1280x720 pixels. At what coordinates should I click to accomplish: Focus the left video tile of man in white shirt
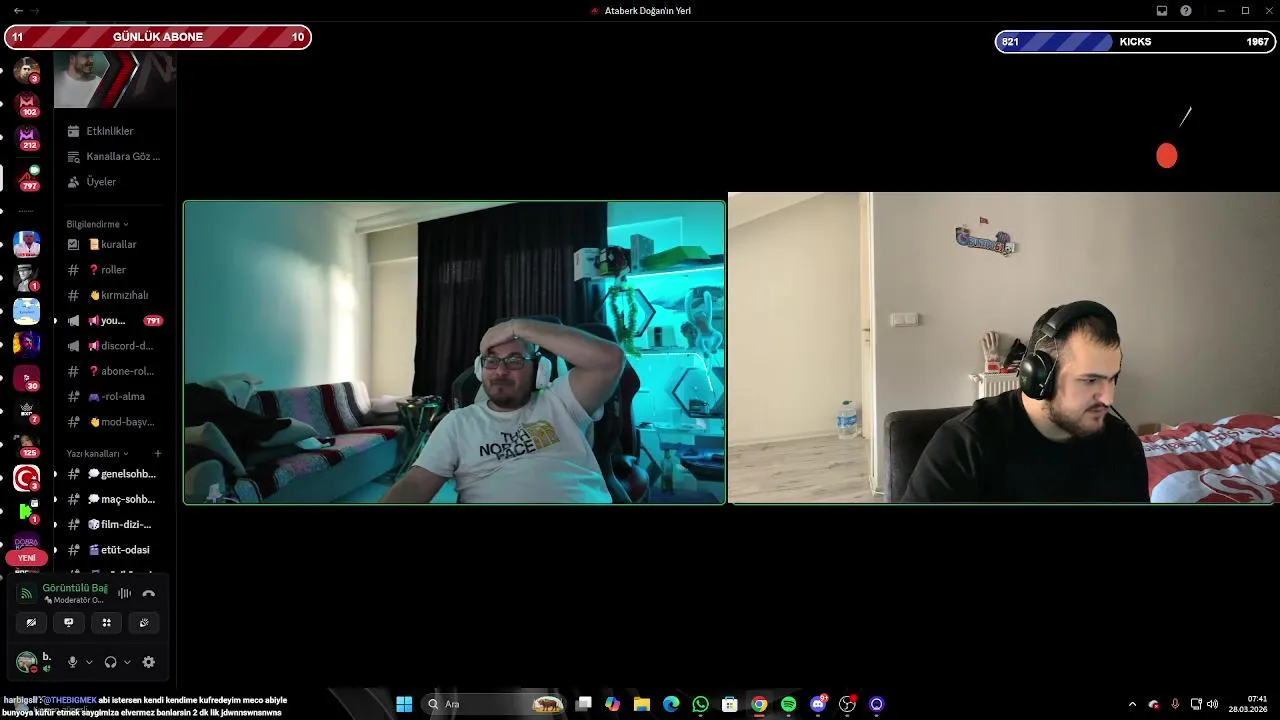[455, 352]
